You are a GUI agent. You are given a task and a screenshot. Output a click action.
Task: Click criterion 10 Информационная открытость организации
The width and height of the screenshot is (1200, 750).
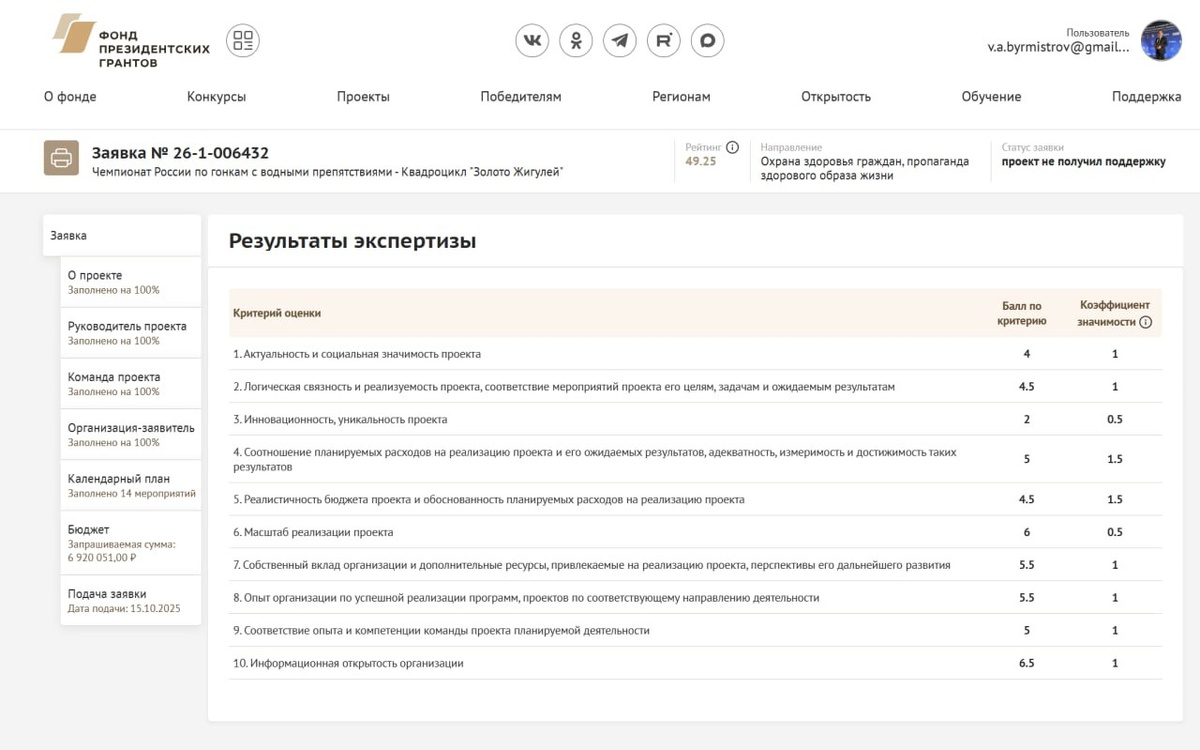348,664
